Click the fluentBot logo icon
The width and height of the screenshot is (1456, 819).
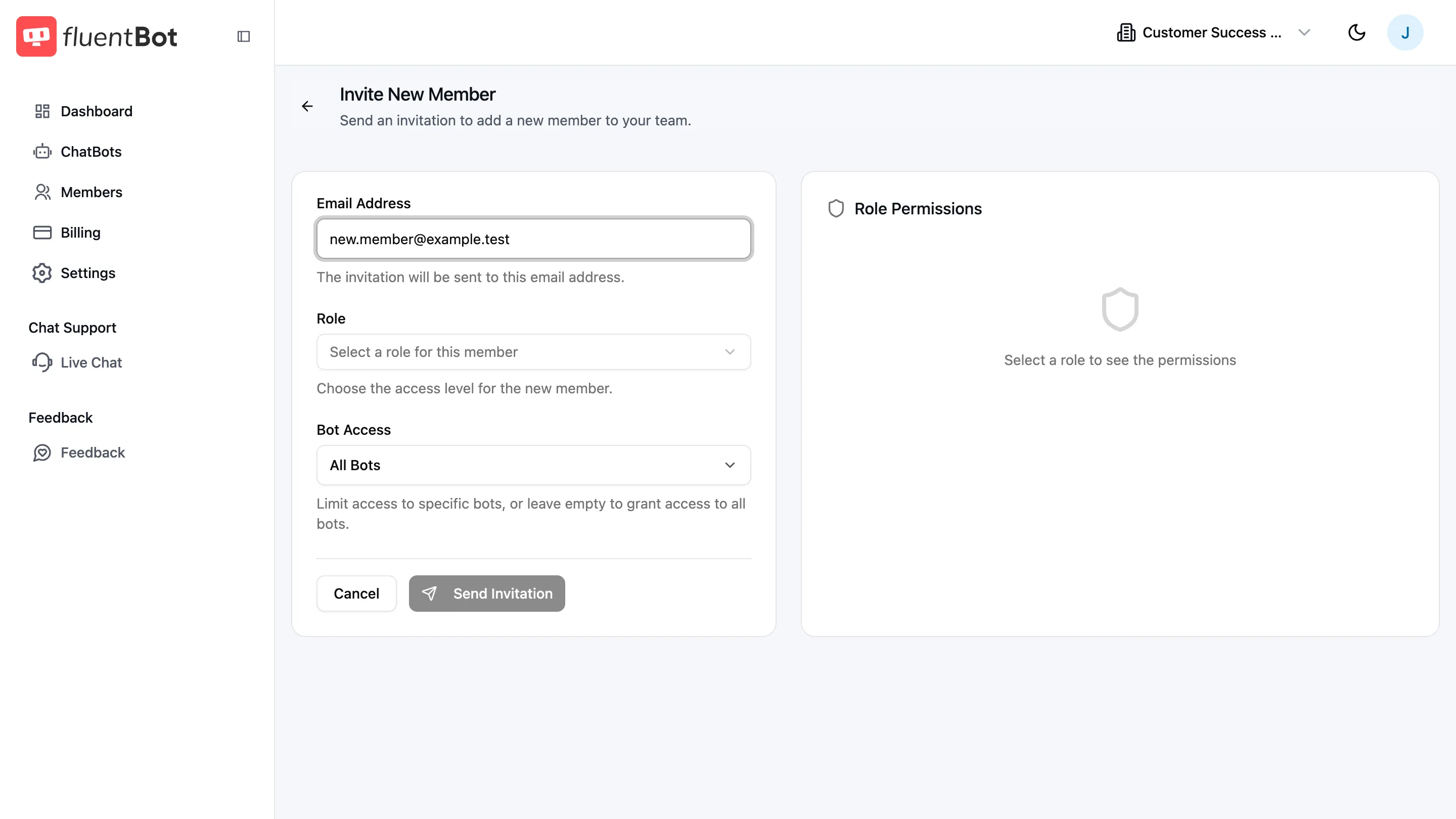(36, 36)
